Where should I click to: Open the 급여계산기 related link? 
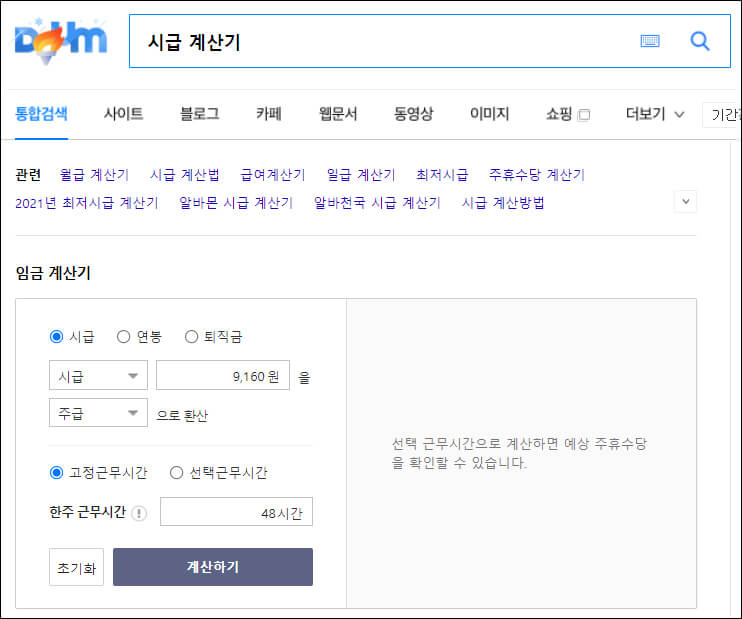273,175
